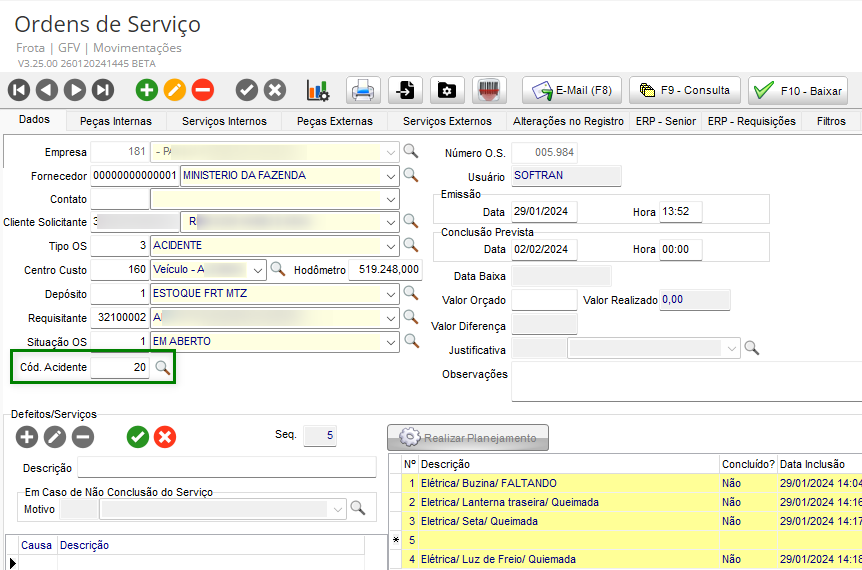The height and width of the screenshot is (570, 862).
Task: Switch to the Peças Internas tab
Action: click(x=116, y=121)
